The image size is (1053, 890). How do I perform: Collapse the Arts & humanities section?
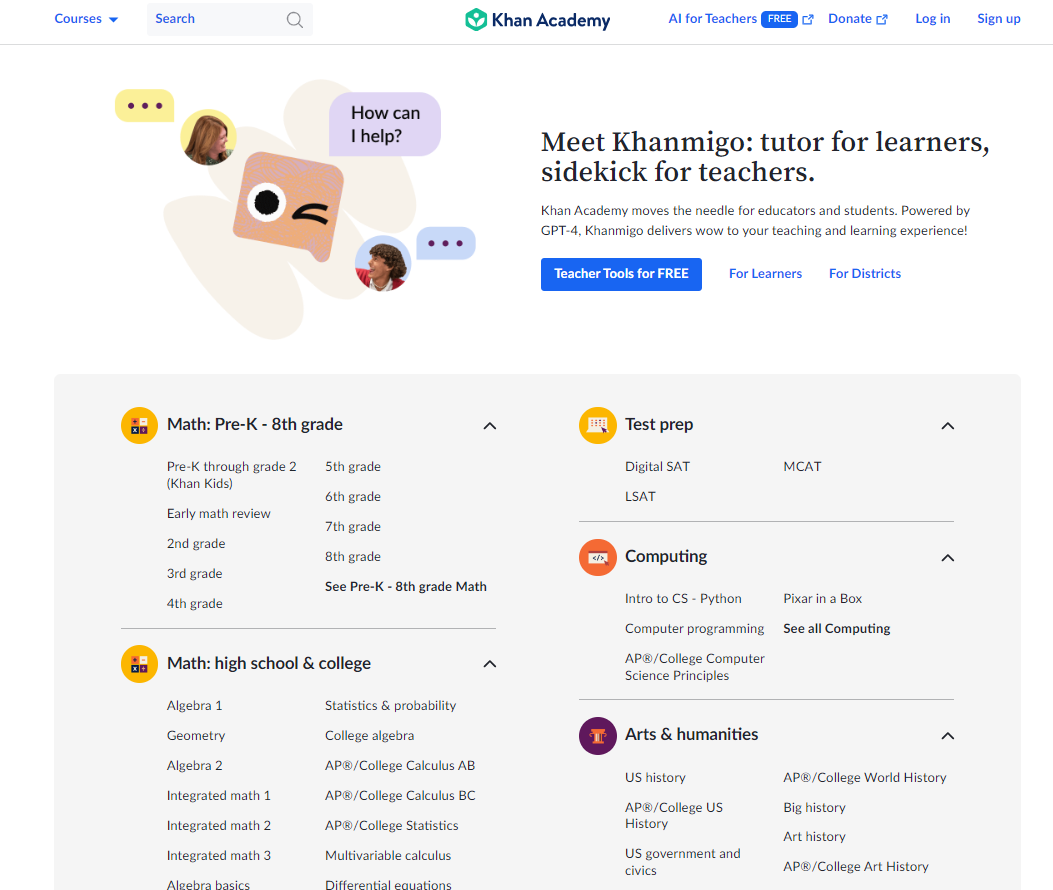tap(948, 736)
